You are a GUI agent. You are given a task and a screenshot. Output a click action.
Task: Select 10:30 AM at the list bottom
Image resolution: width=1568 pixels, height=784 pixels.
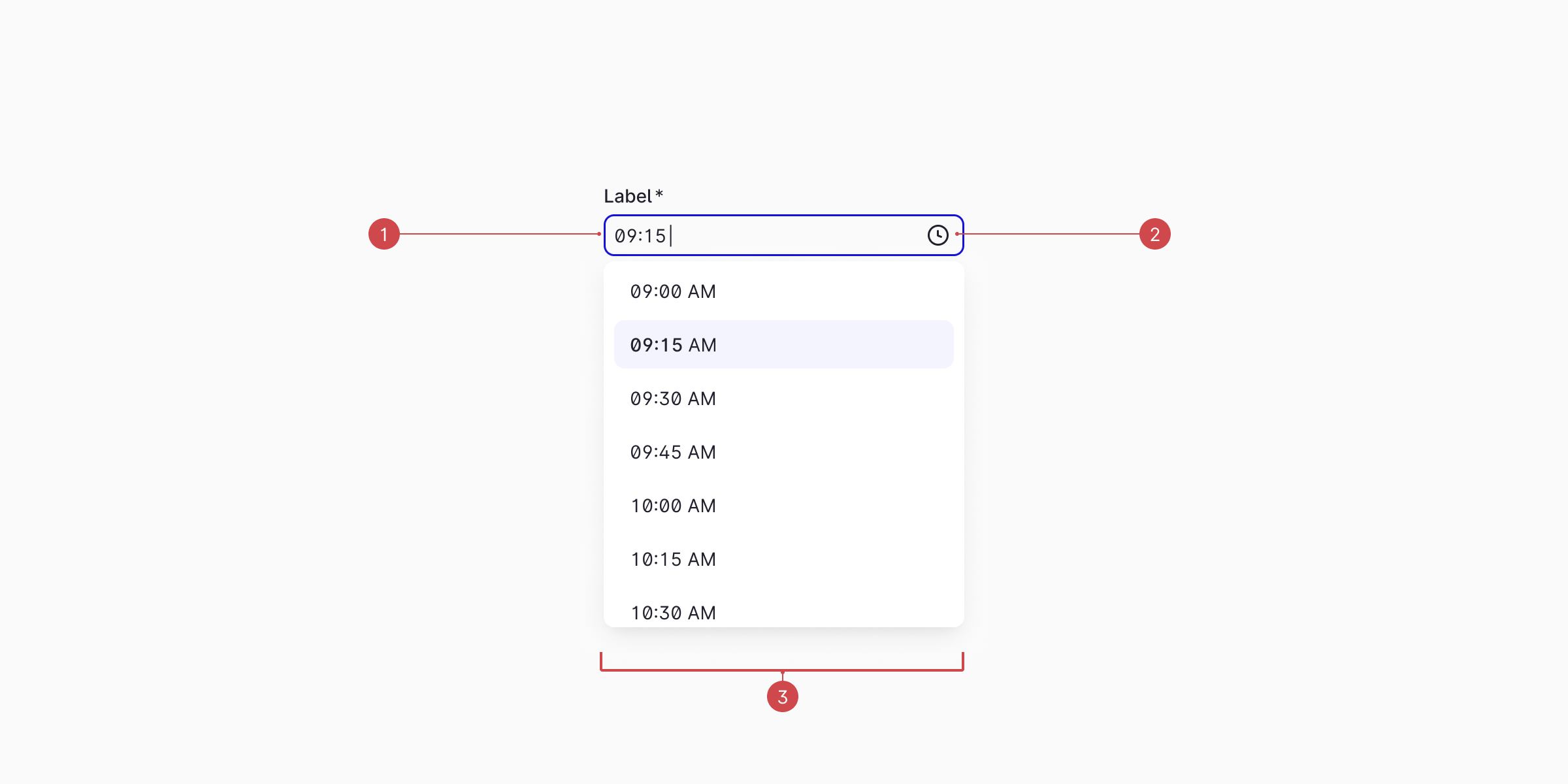783,612
